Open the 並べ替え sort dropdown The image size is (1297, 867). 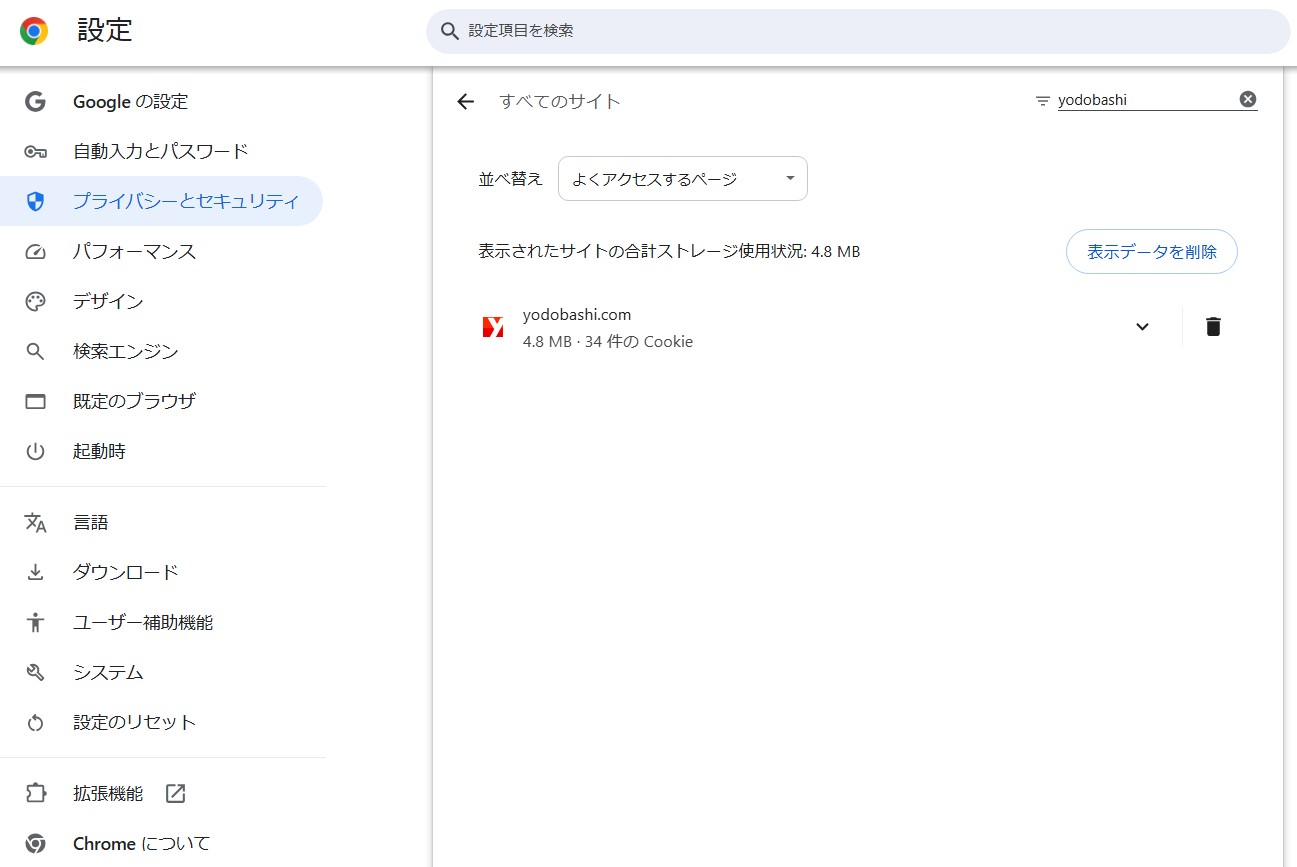pos(682,179)
